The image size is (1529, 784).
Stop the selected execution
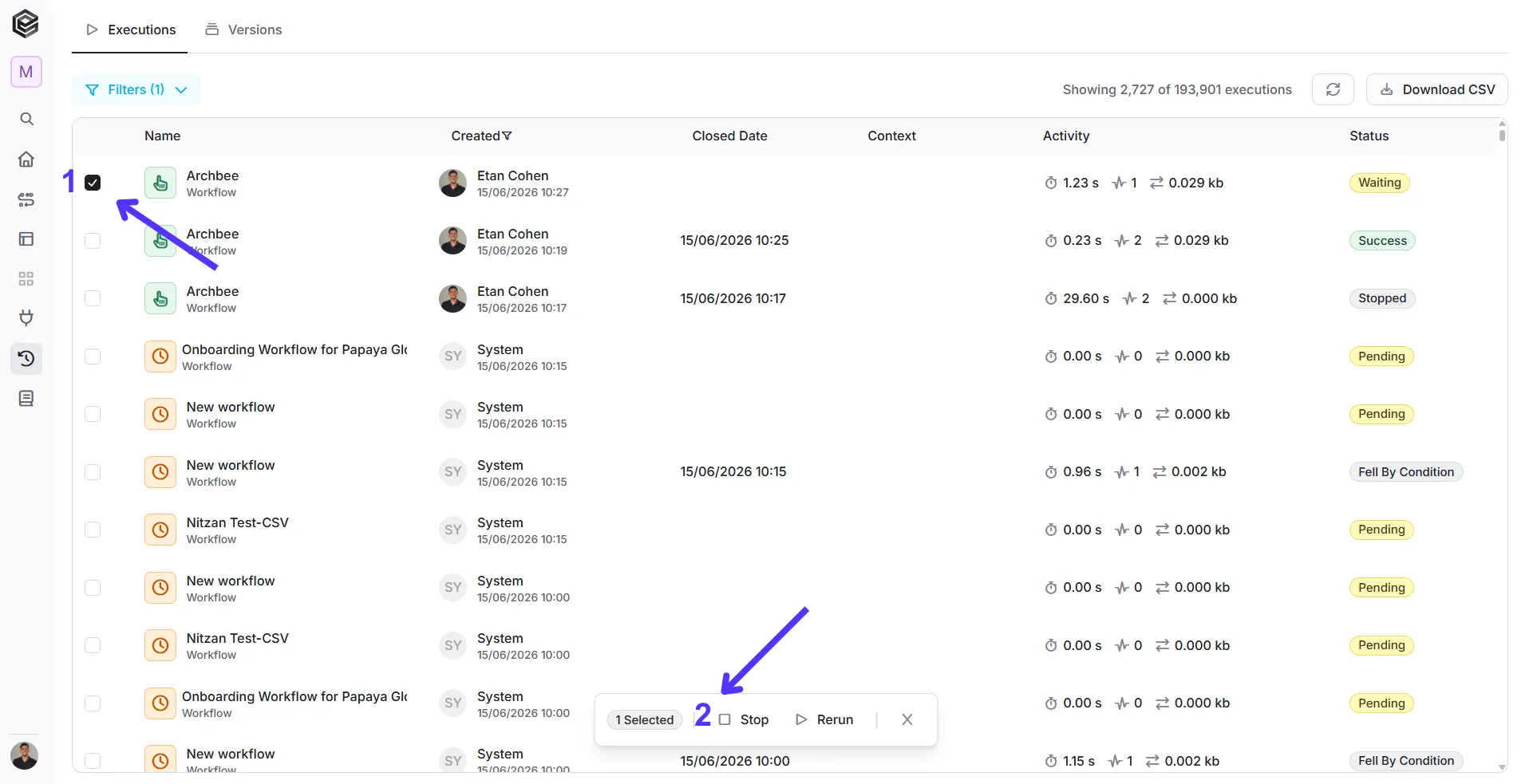(x=744, y=719)
